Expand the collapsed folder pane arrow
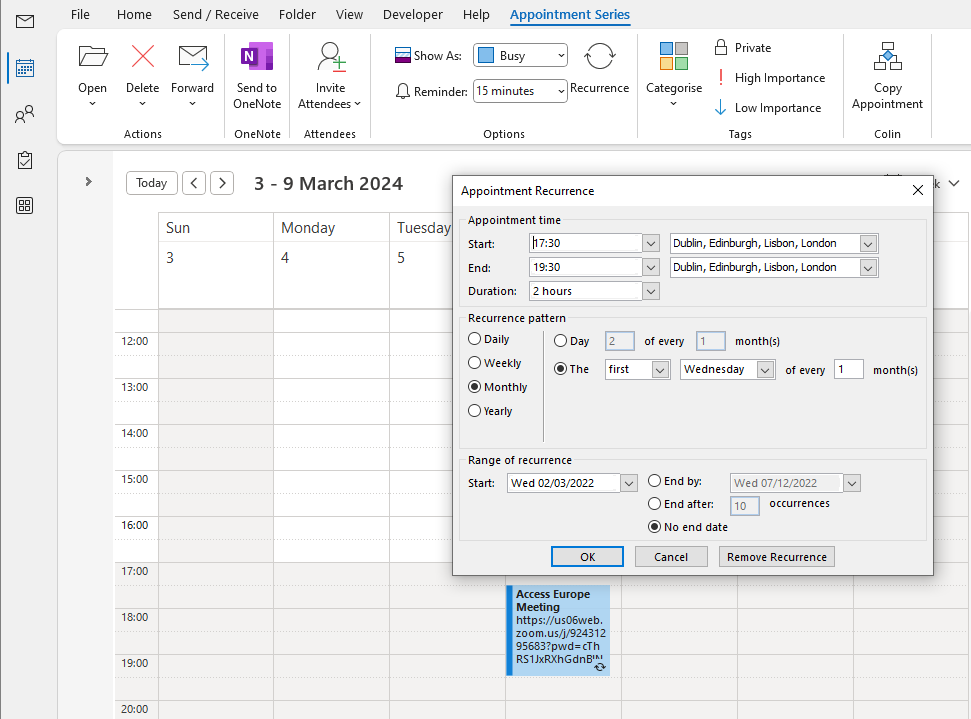Image resolution: width=971 pixels, height=719 pixels. point(89,181)
